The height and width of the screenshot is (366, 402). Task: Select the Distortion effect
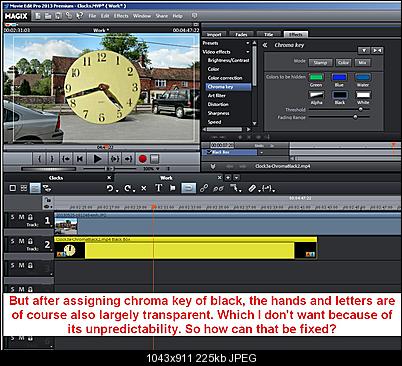click(218, 104)
